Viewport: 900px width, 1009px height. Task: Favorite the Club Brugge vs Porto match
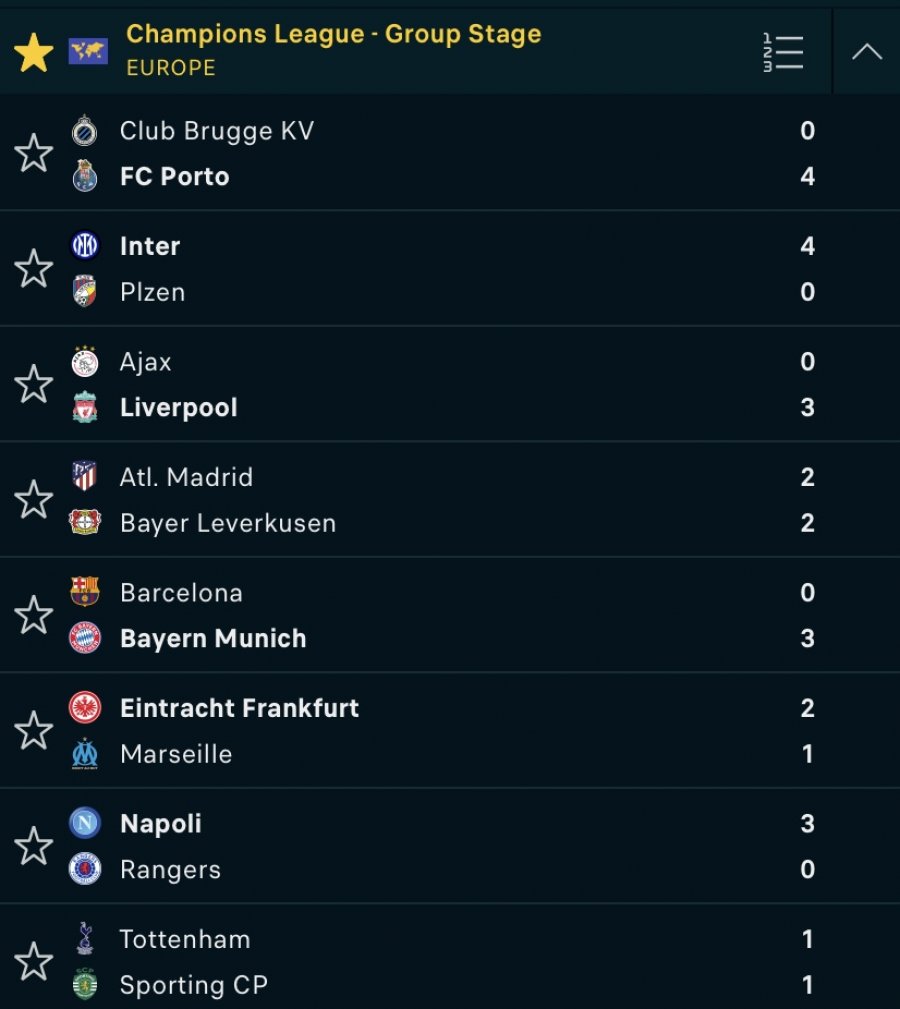(x=33, y=153)
